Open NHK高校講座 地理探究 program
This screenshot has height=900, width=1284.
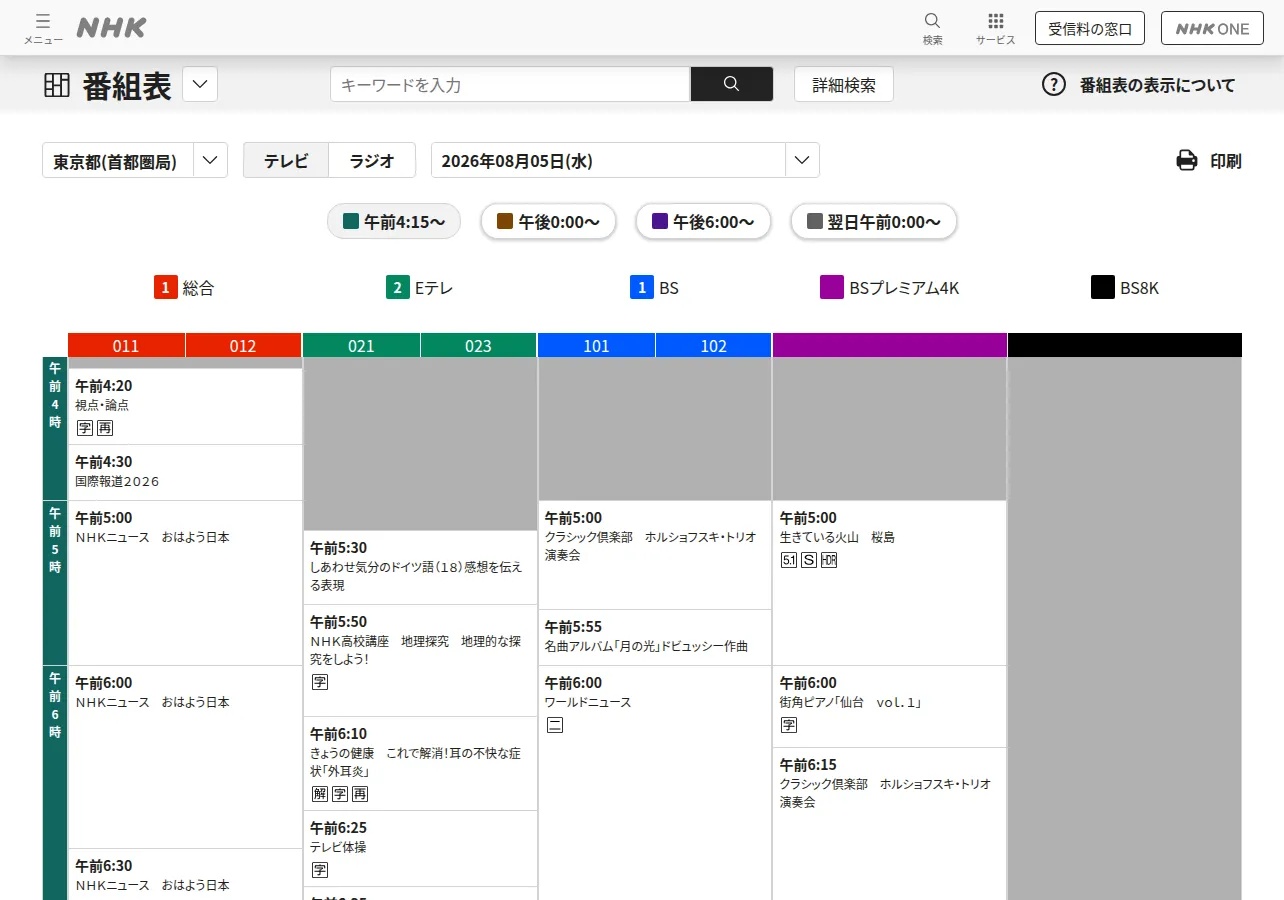(420, 661)
